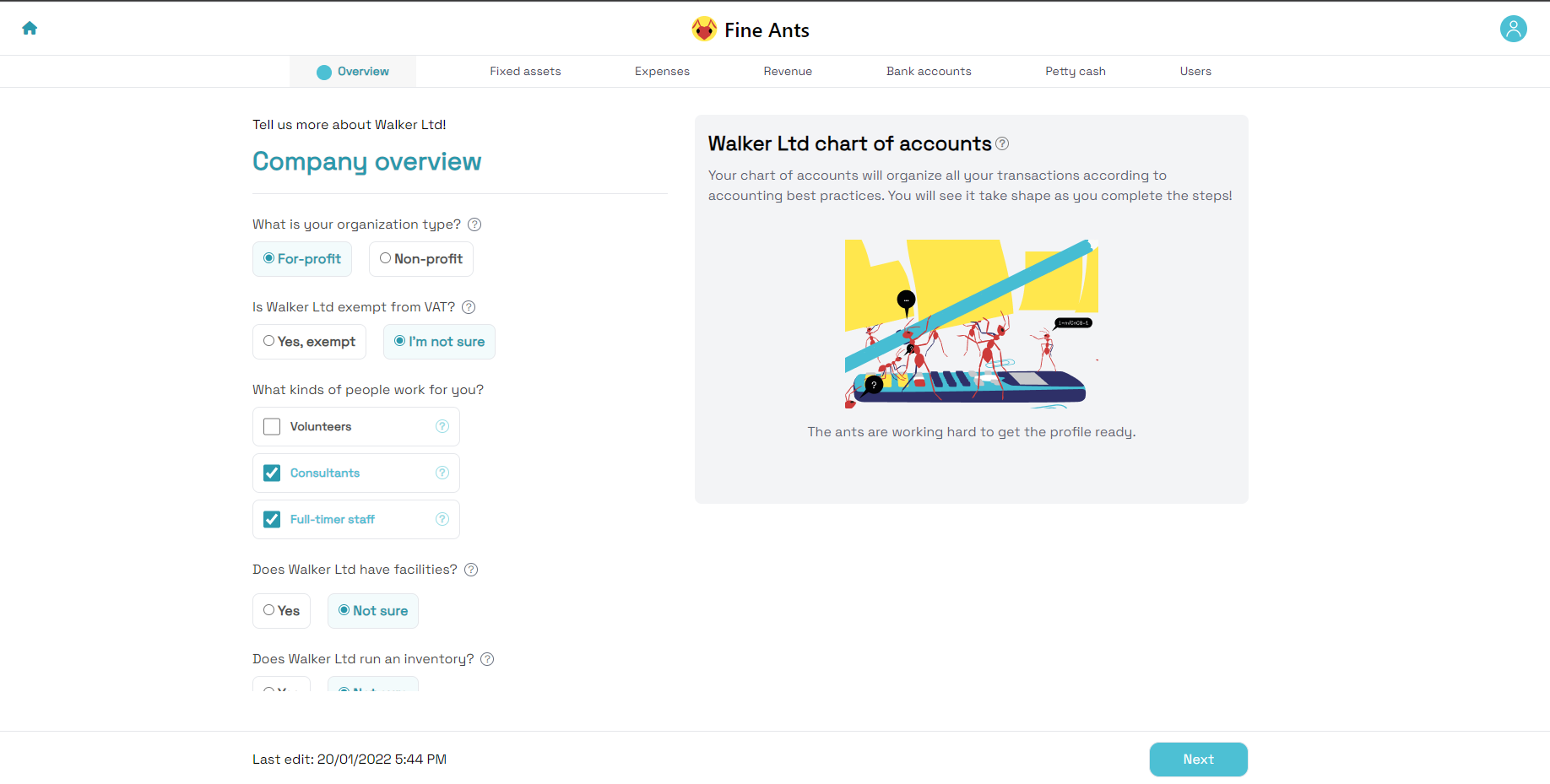
Task: Uncheck the Consultants checkbox
Action: tap(272, 473)
